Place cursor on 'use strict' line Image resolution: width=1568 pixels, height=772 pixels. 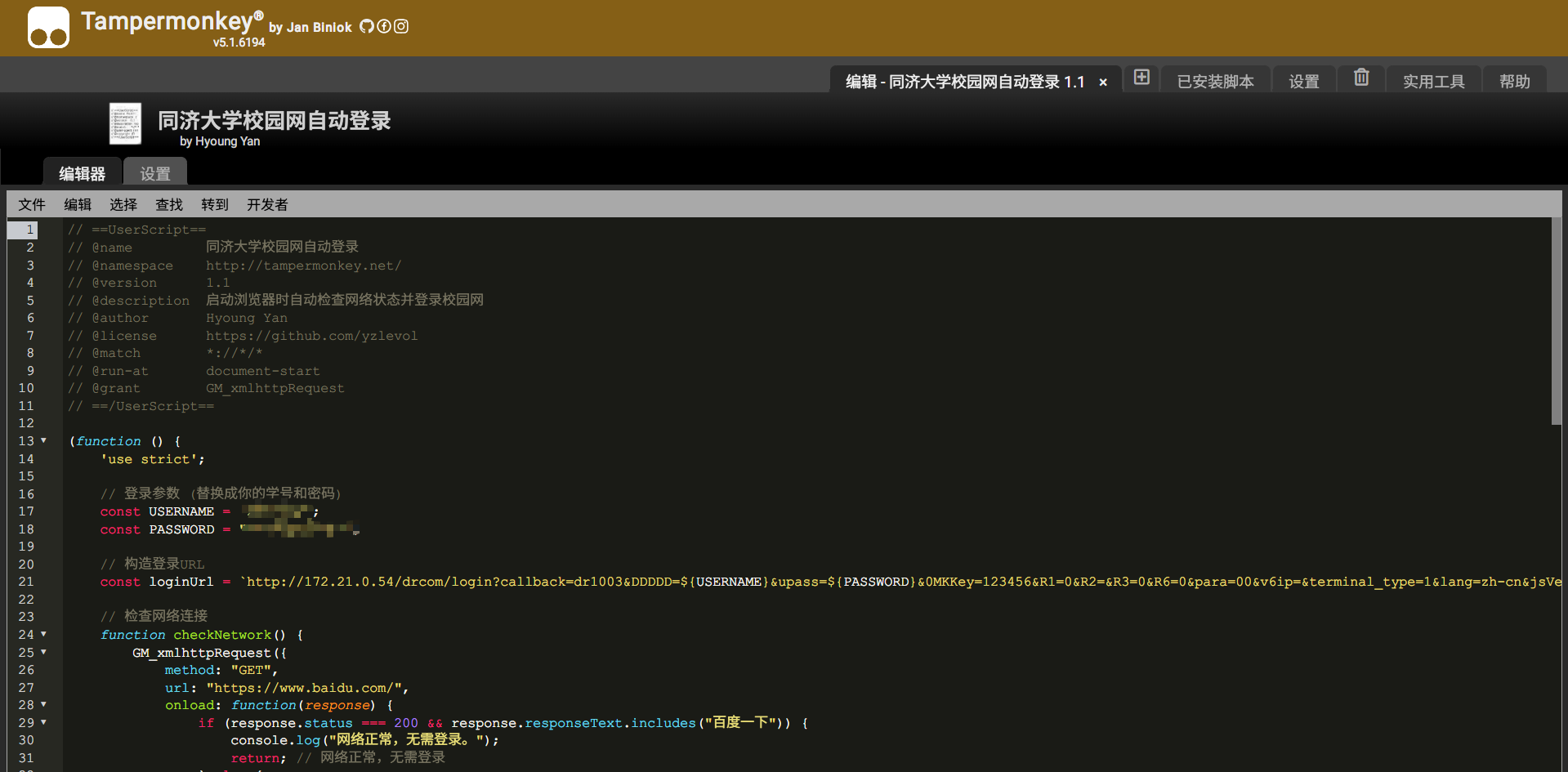[x=152, y=459]
